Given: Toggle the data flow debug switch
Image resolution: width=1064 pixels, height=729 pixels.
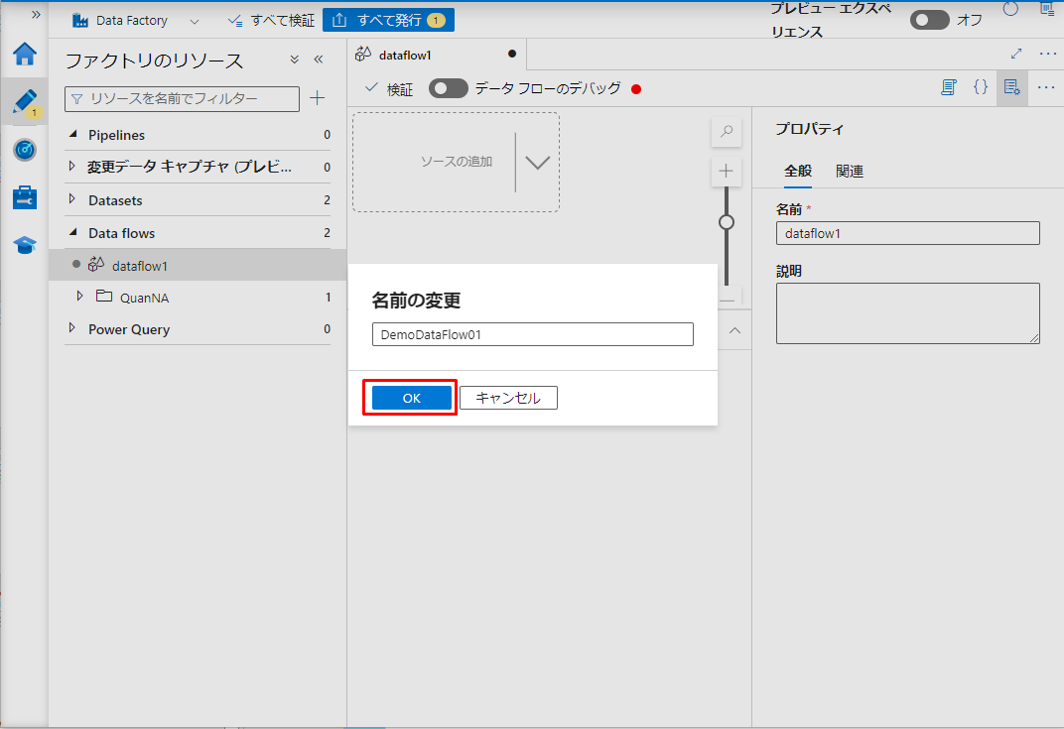Looking at the screenshot, I should pos(448,89).
